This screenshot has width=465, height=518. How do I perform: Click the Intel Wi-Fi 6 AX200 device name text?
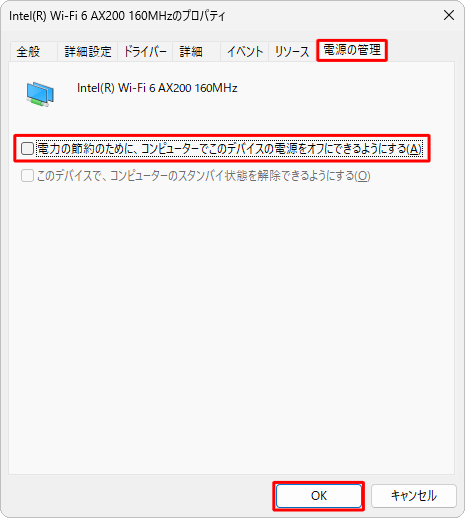(157, 88)
